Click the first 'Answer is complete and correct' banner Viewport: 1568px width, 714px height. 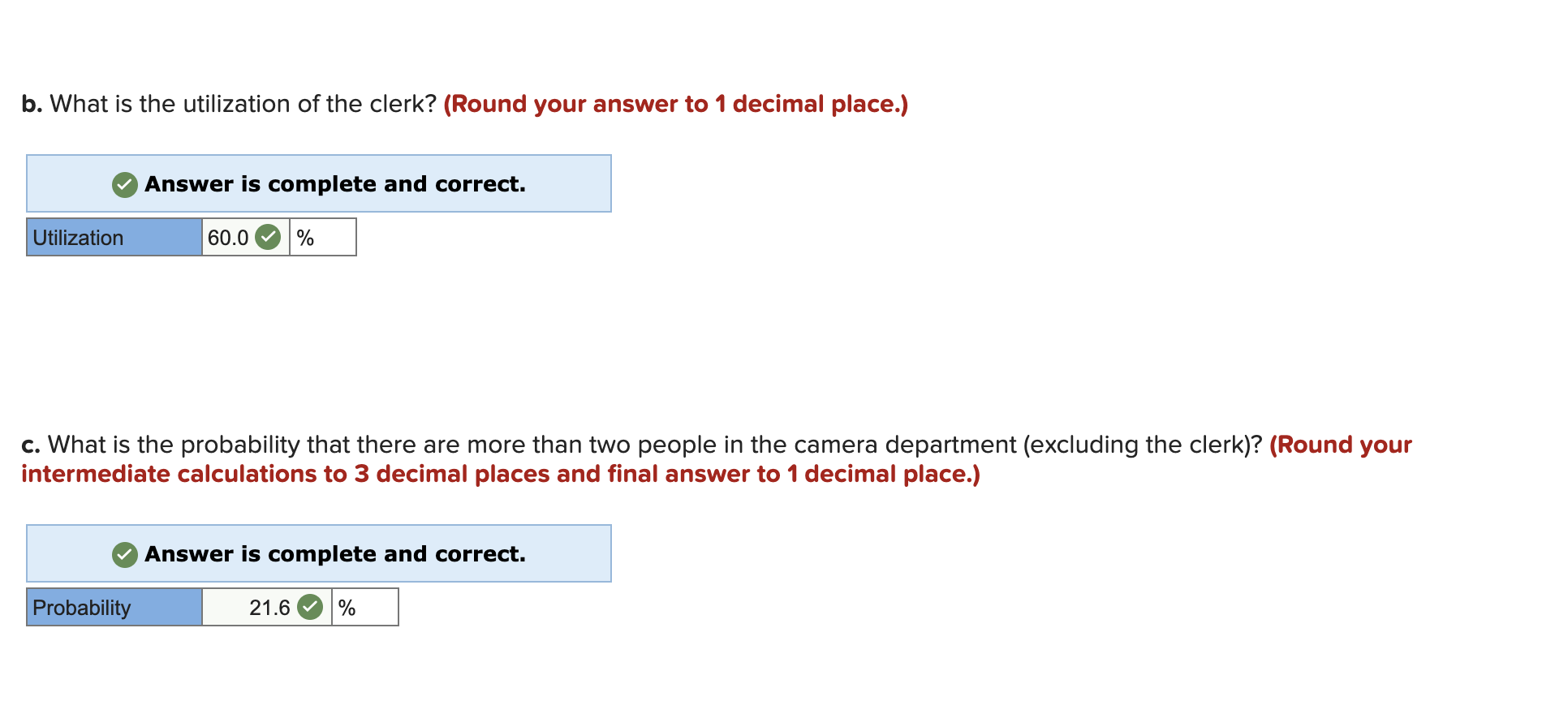(319, 183)
